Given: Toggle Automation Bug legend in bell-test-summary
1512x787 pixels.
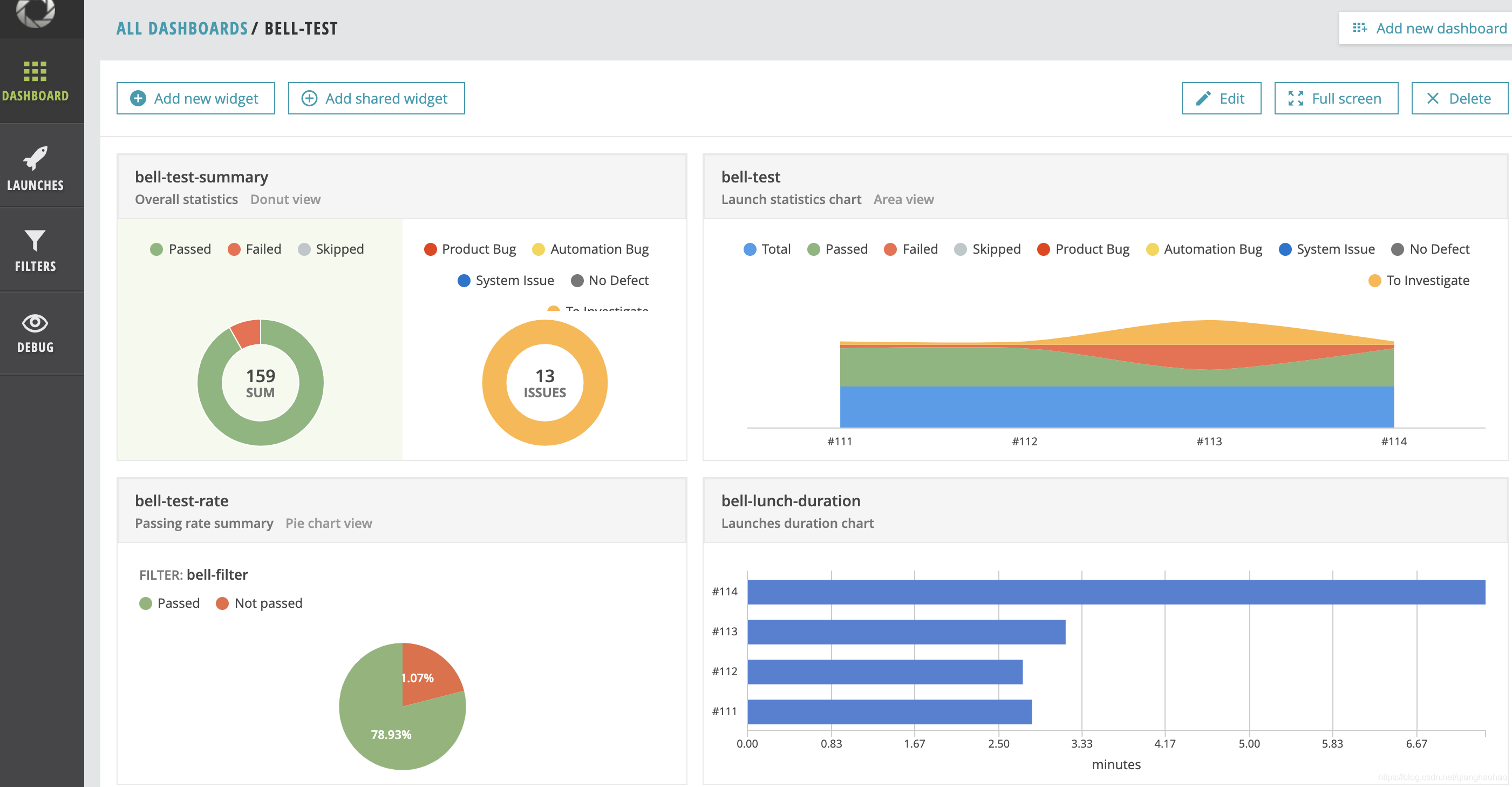Looking at the screenshot, I should [590, 249].
